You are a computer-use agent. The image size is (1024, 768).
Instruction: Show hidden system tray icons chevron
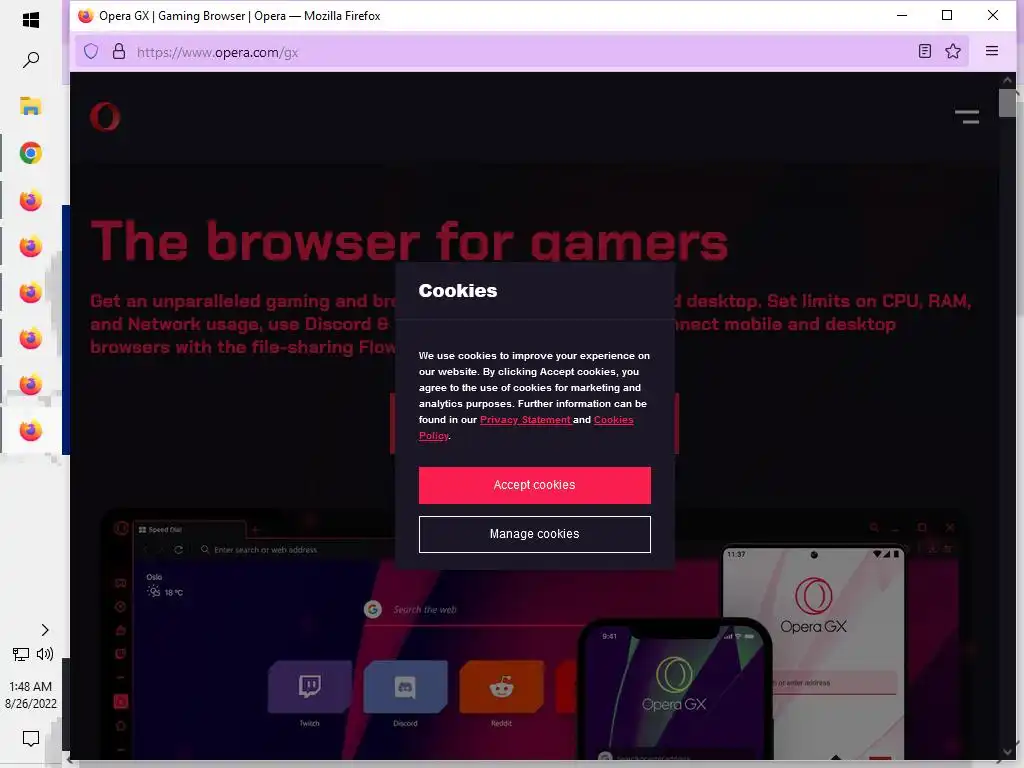tap(45, 630)
